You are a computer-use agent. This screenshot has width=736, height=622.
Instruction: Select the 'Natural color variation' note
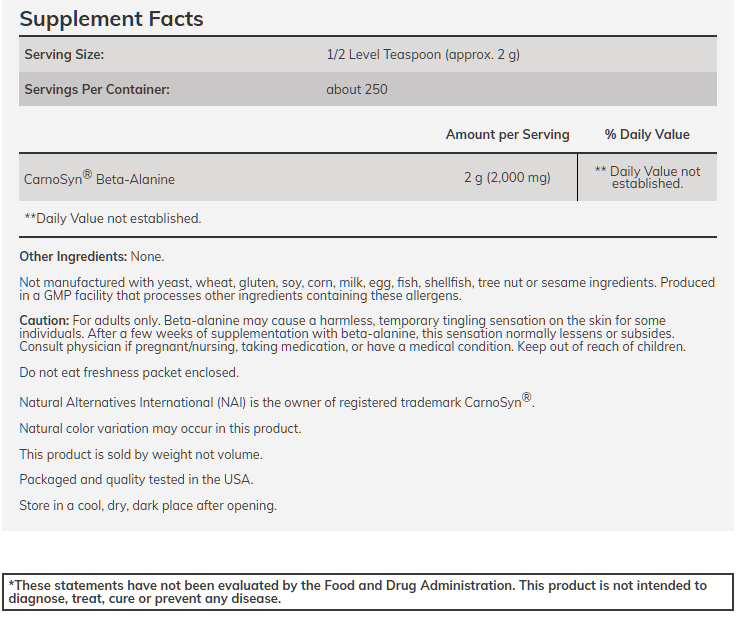click(x=160, y=428)
